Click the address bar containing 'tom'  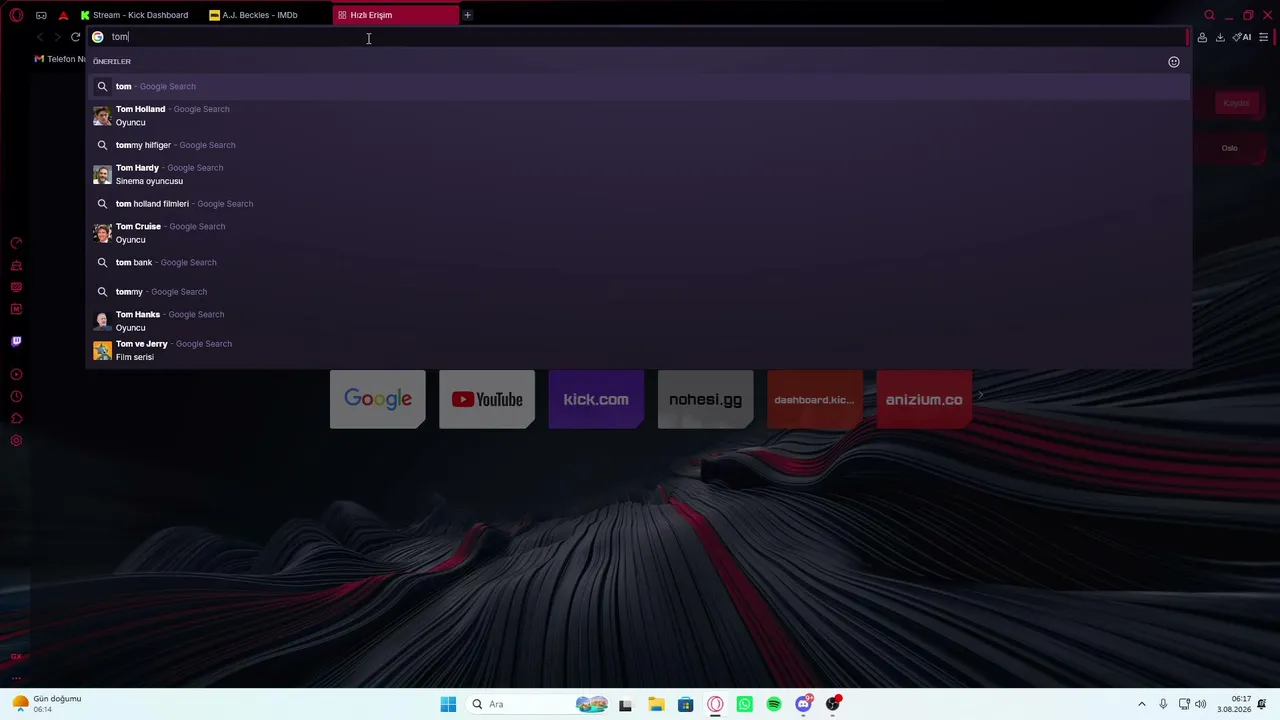click(636, 37)
